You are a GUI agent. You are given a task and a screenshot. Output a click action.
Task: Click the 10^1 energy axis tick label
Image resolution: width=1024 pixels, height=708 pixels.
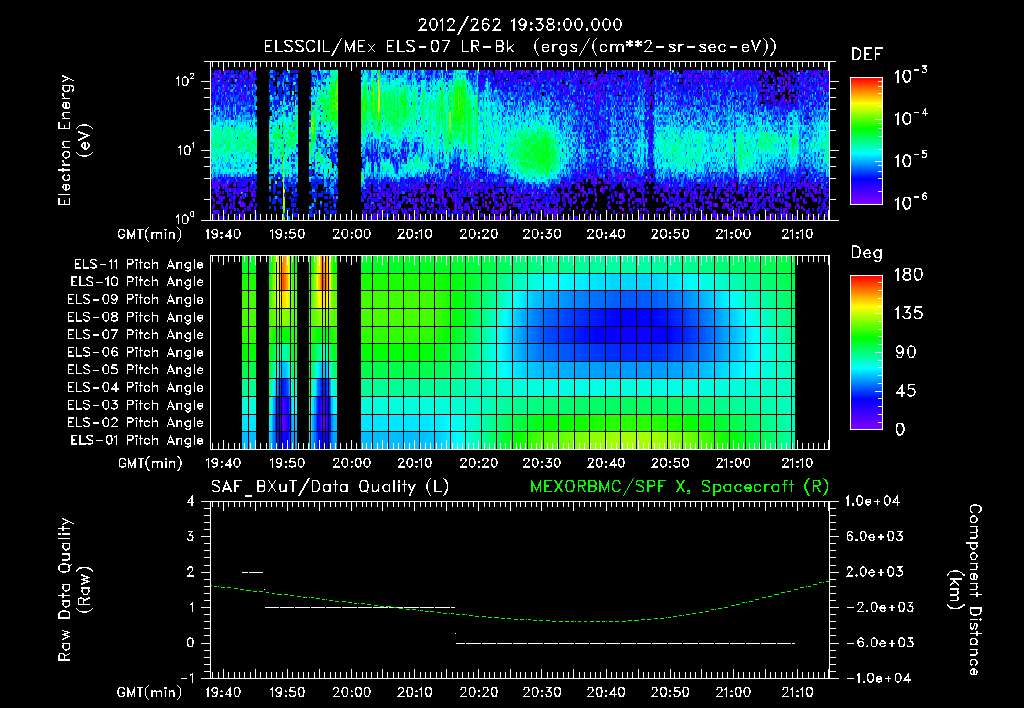tap(185, 150)
